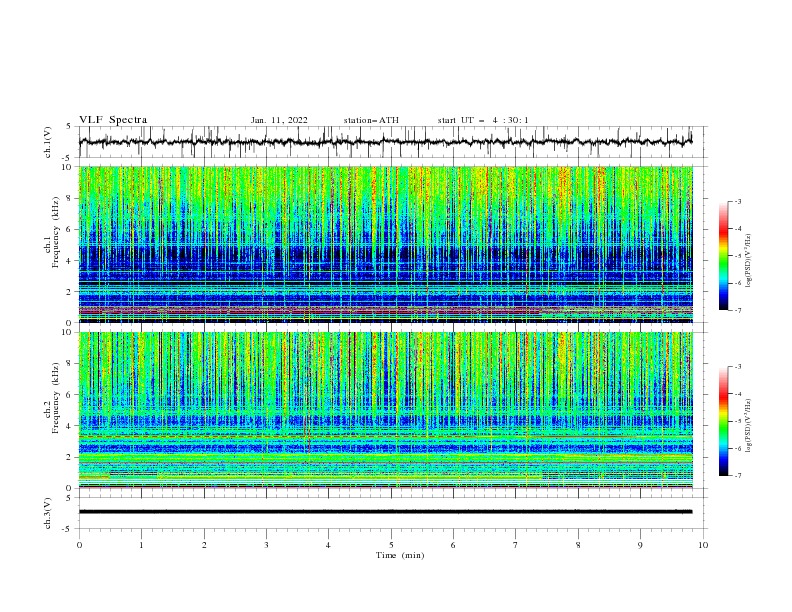Viewport: 792px width, 612px height.
Task: Click the 'VLF Spectra' plot title
Action: (x=113, y=120)
